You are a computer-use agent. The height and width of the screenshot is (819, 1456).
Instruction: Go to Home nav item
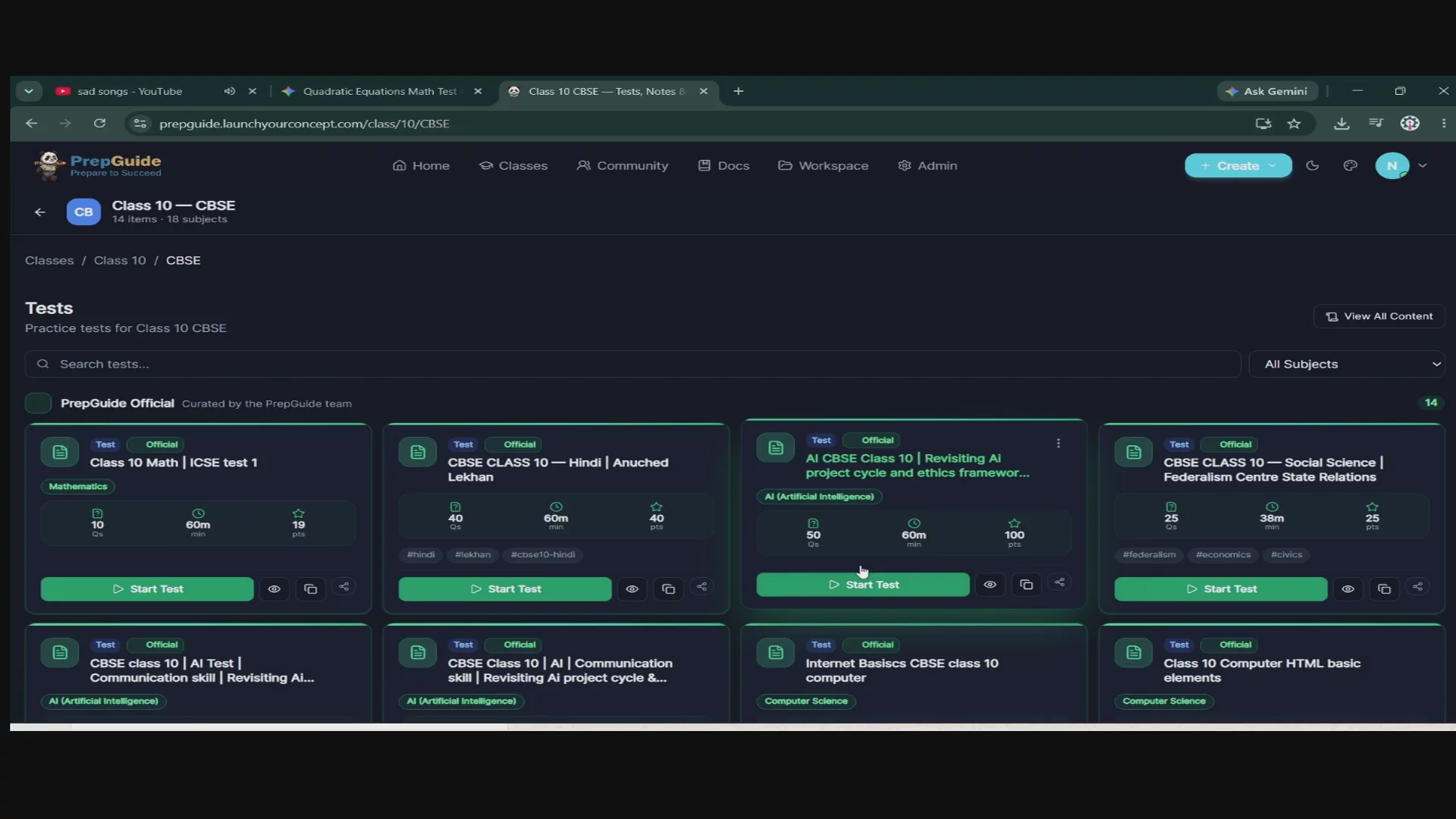click(421, 165)
